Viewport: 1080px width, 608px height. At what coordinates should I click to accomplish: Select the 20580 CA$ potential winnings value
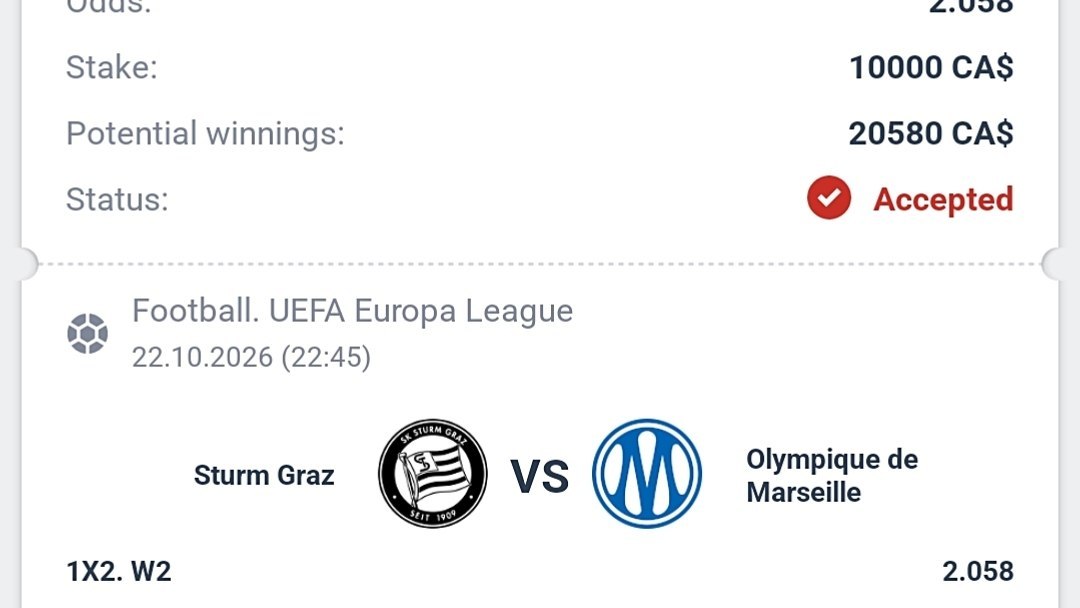pyautogui.click(x=931, y=133)
